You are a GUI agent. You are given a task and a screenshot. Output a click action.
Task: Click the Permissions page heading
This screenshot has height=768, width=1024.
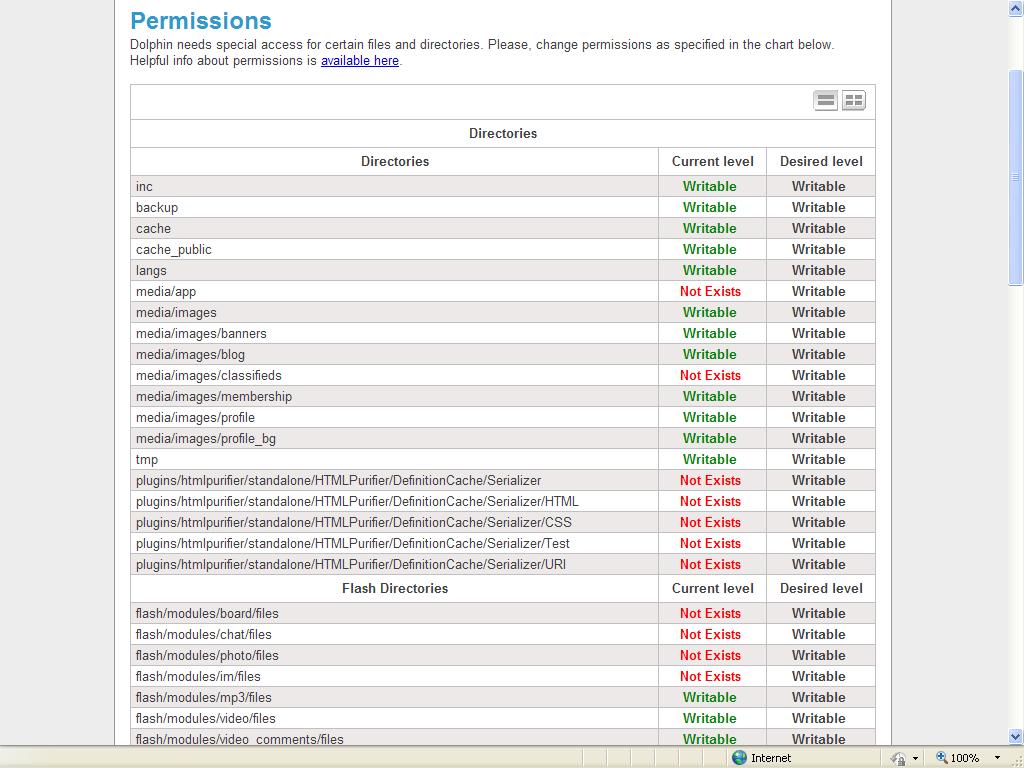click(x=200, y=21)
